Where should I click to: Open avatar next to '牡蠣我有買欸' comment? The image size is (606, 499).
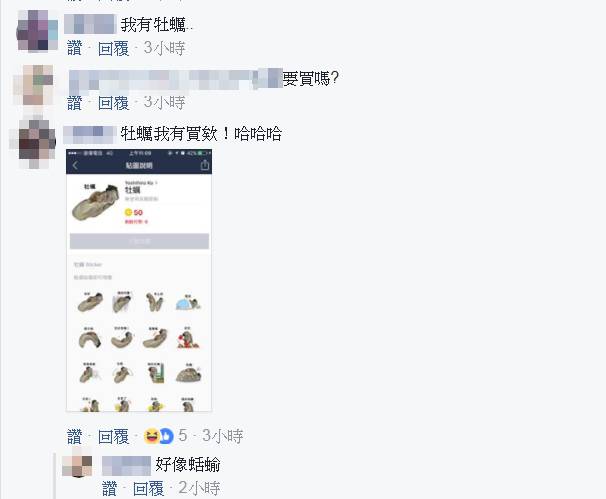tap(34, 143)
